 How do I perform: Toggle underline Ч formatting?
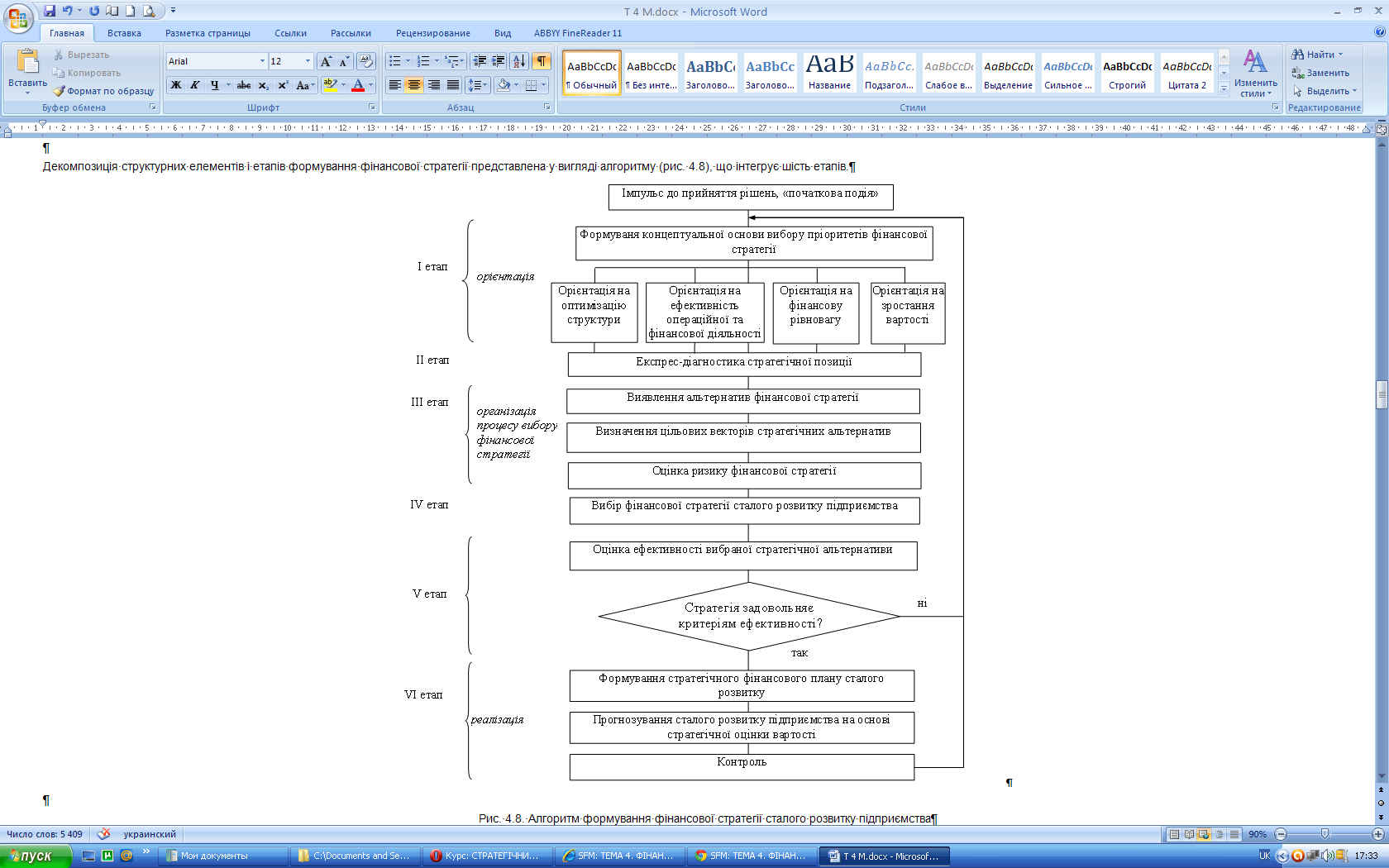point(214,85)
